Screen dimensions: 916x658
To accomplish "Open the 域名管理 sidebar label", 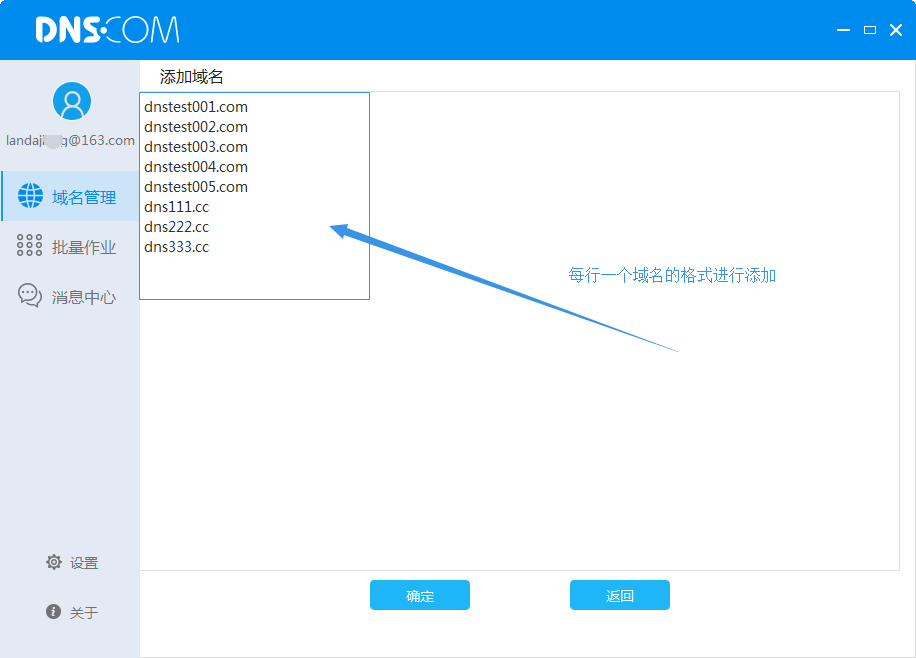I will pos(84,197).
